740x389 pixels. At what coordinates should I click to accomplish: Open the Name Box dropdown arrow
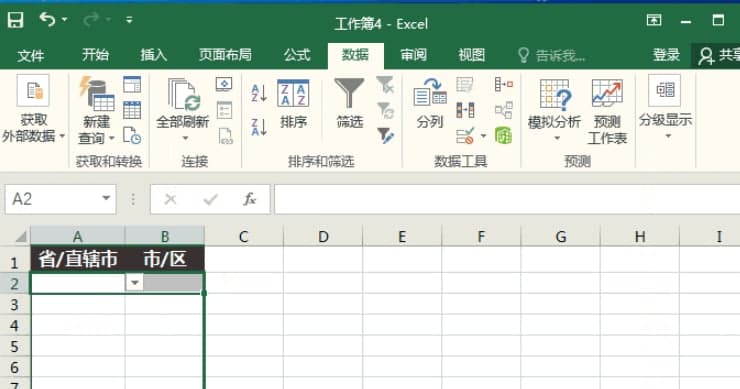107,199
